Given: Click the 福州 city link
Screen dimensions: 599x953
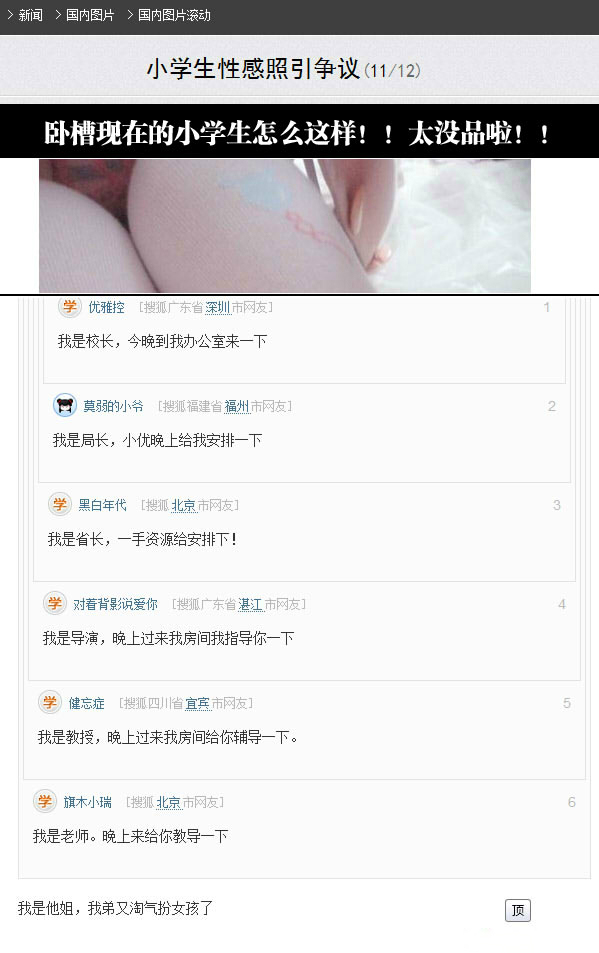Looking at the screenshot, I should (x=237, y=406).
